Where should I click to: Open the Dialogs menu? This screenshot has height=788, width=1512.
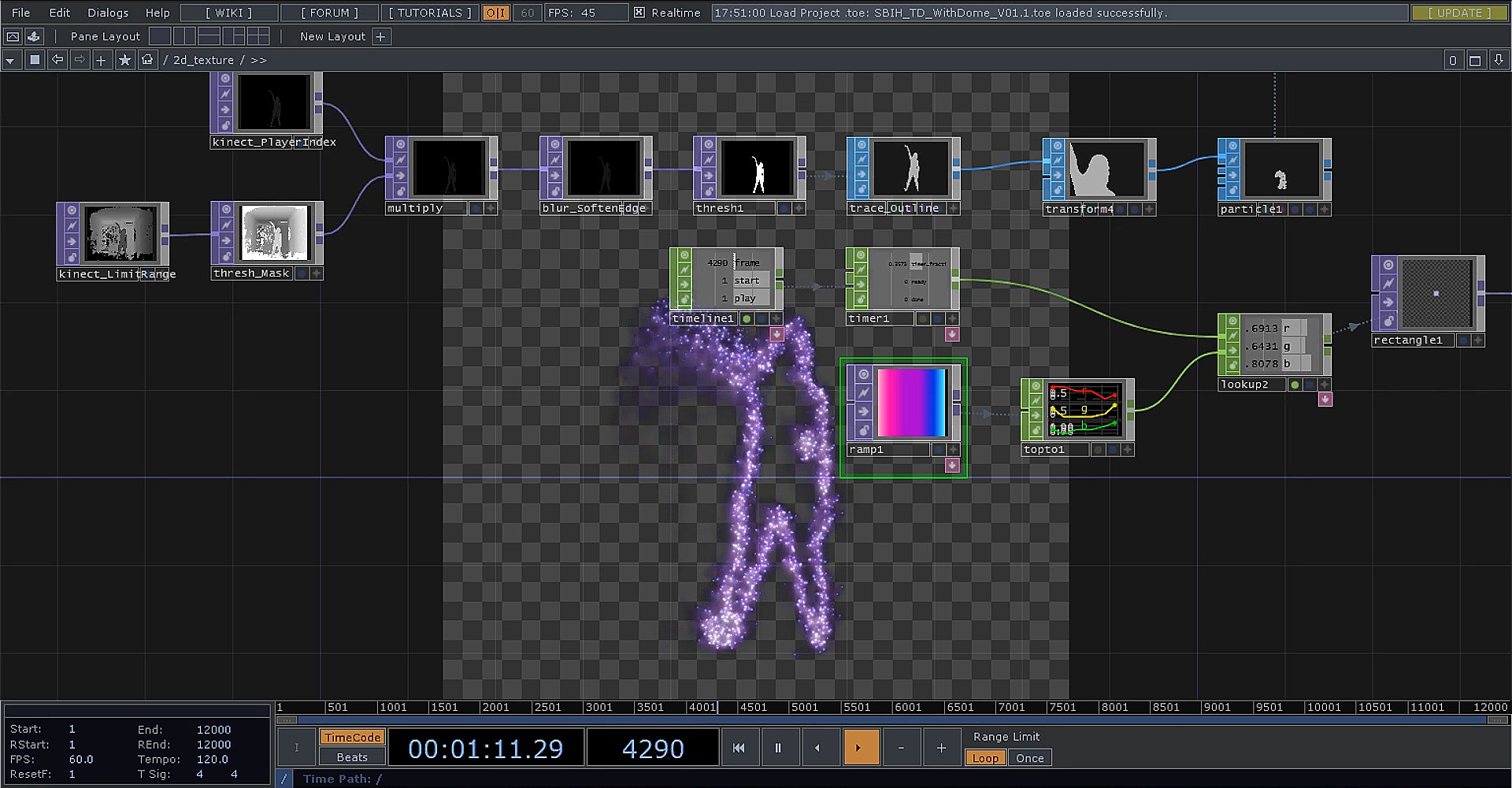point(108,13)
